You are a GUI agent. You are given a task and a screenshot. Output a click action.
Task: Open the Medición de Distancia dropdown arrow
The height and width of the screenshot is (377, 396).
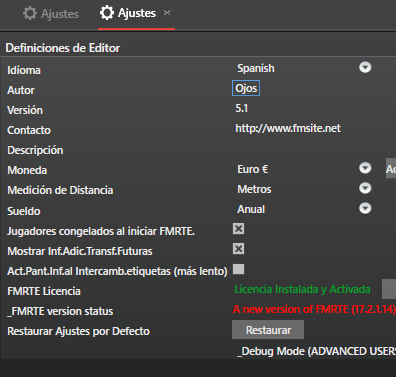coord(365,188)
